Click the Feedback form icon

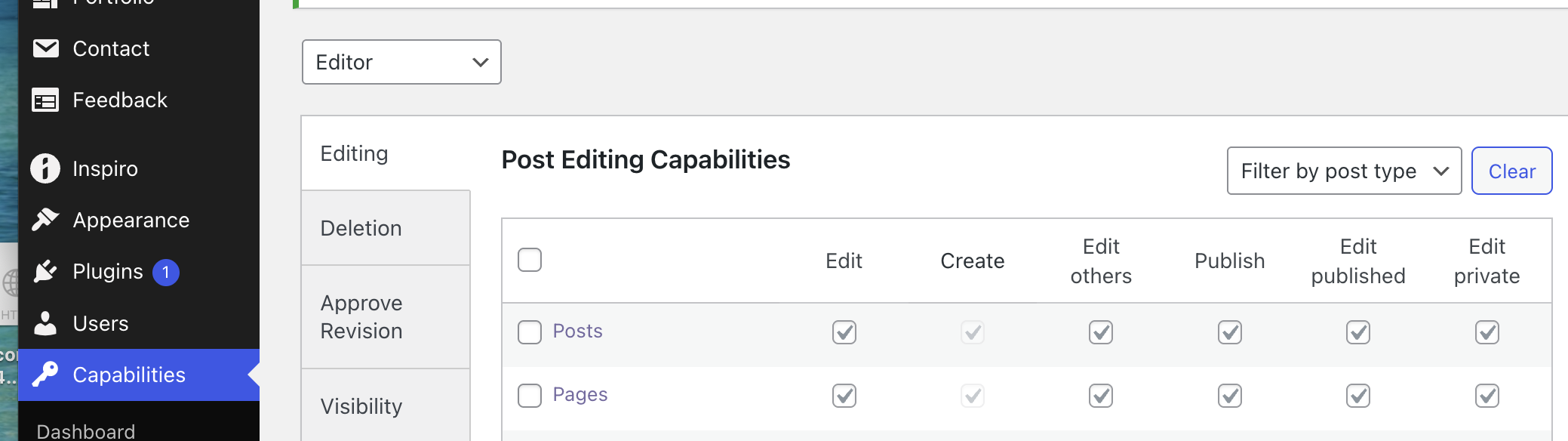[x=46, y=100]
